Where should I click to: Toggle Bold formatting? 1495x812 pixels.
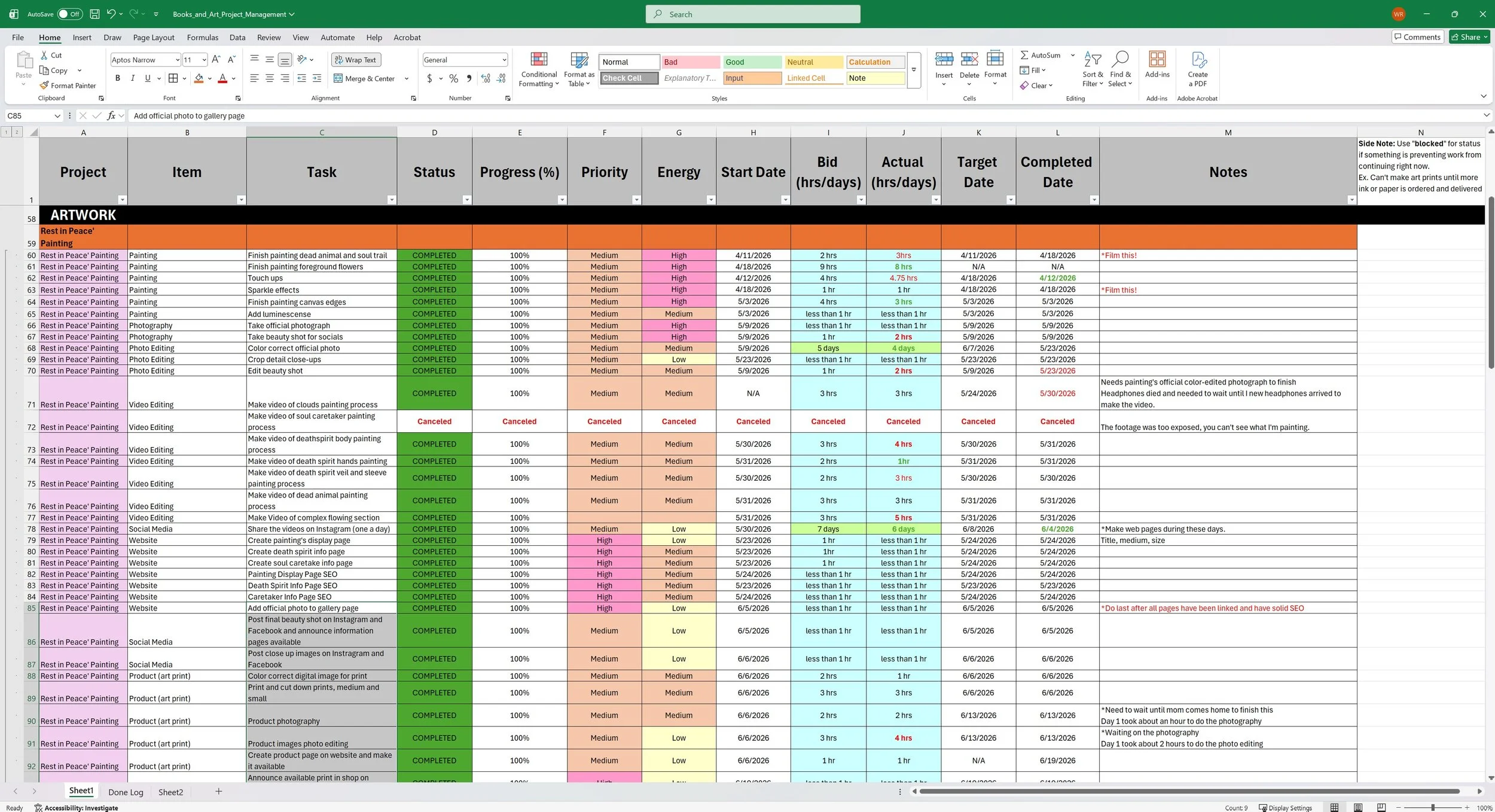point(118,78)
